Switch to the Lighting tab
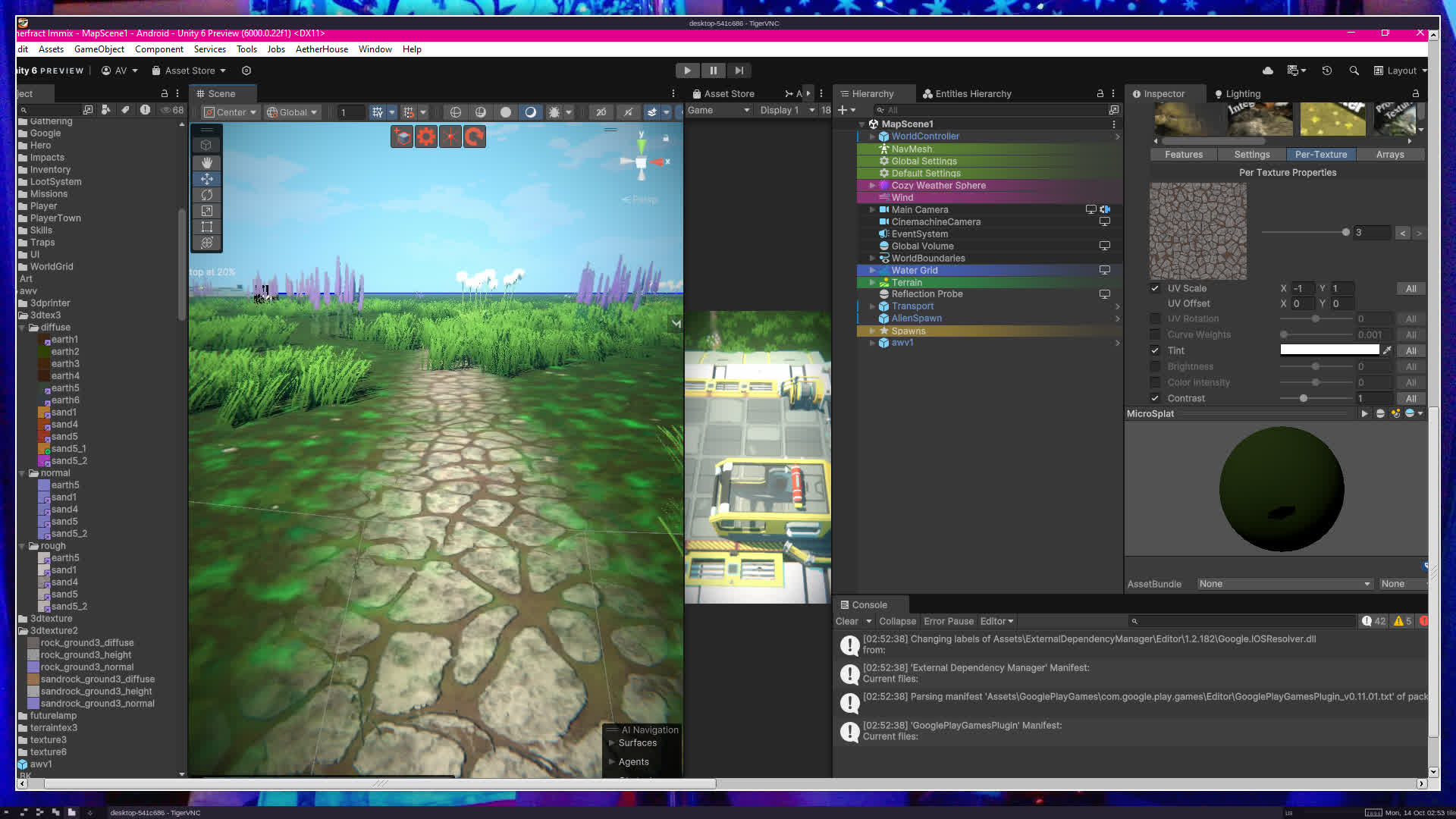Image resolution: width=1456 pixels, height=819 pixels. click(x=1238, y=94)
